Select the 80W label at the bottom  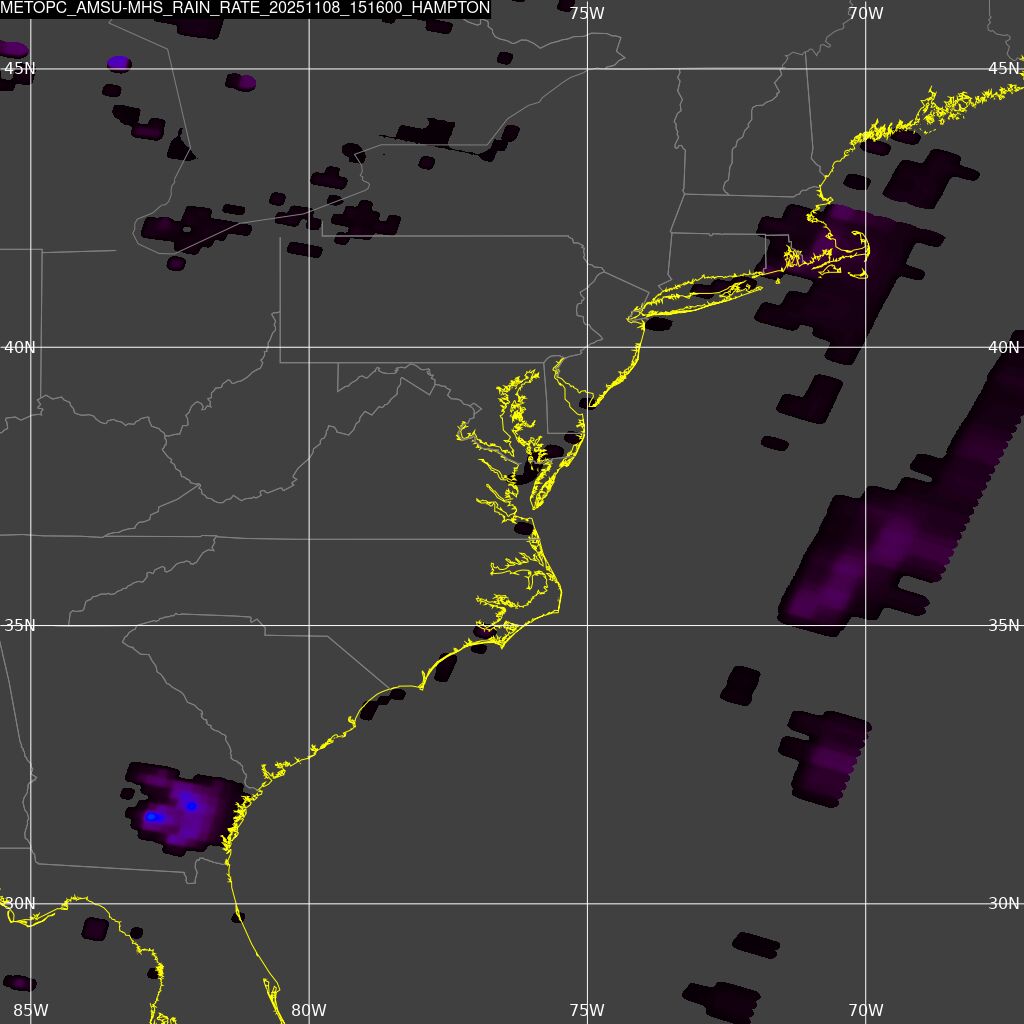(308, 1010)
